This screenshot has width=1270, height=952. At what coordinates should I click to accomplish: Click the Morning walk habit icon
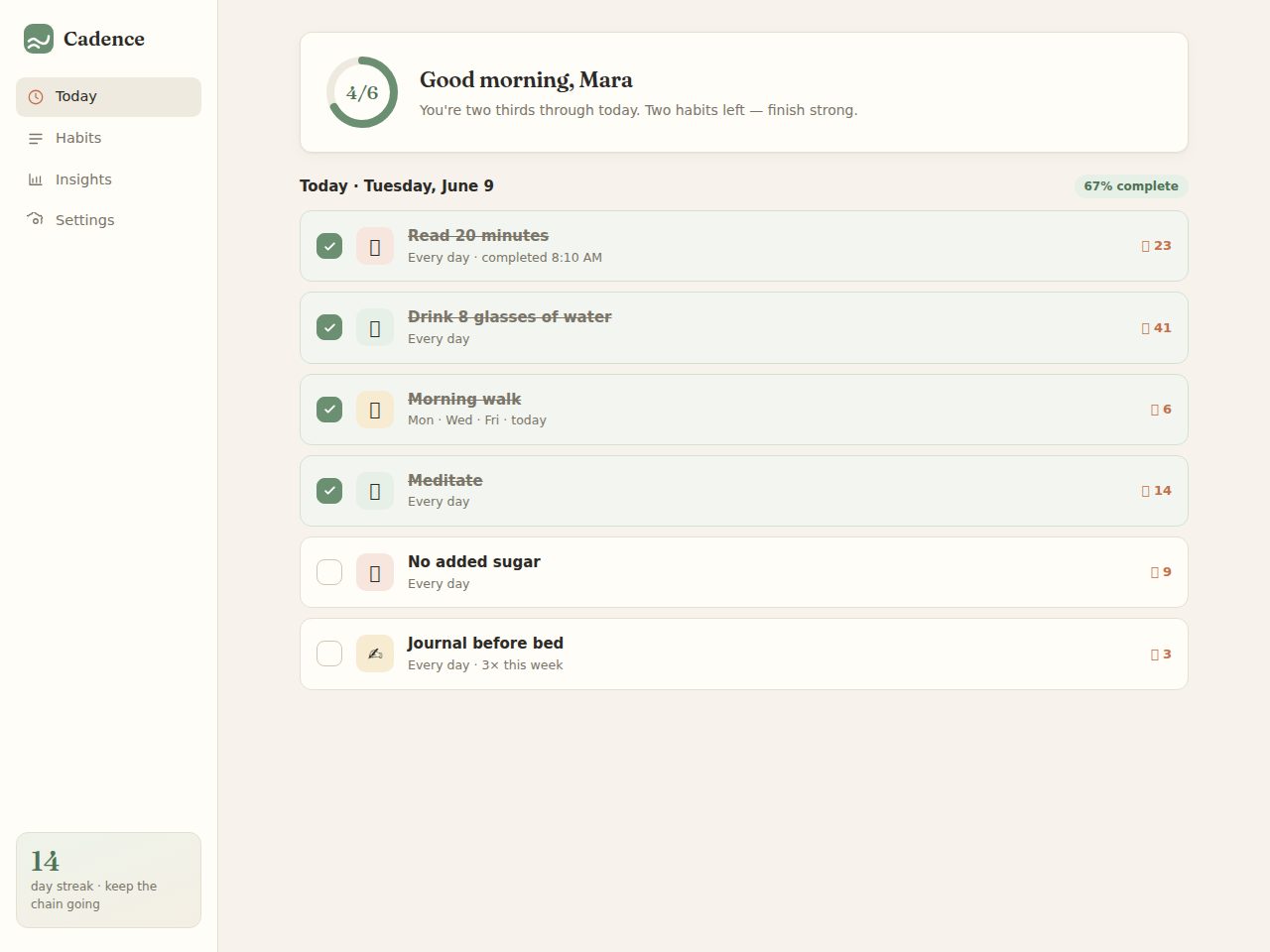[375, 410]
